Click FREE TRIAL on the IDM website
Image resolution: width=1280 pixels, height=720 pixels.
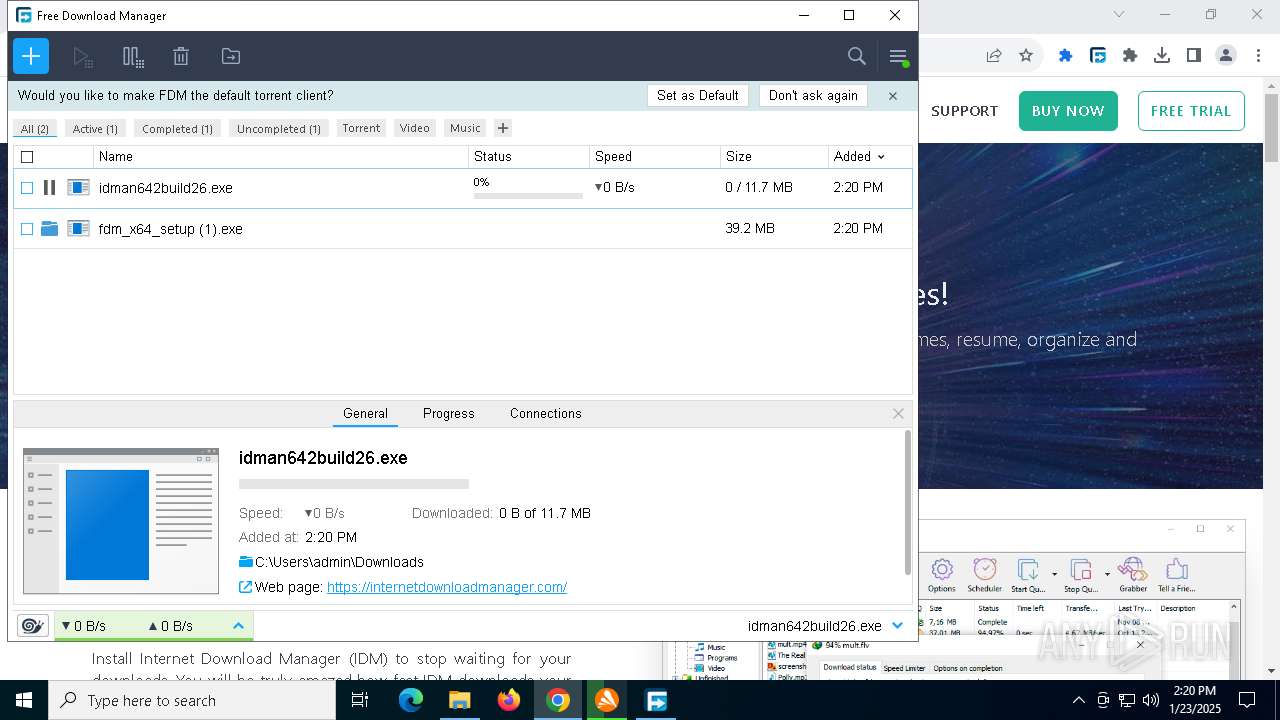(x=1191, y=111)
